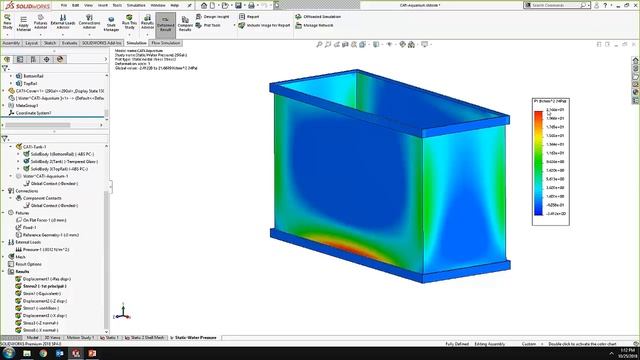Open the DimXpertManager panel tab
640x360 pixels.
click(x=47, y=60)
